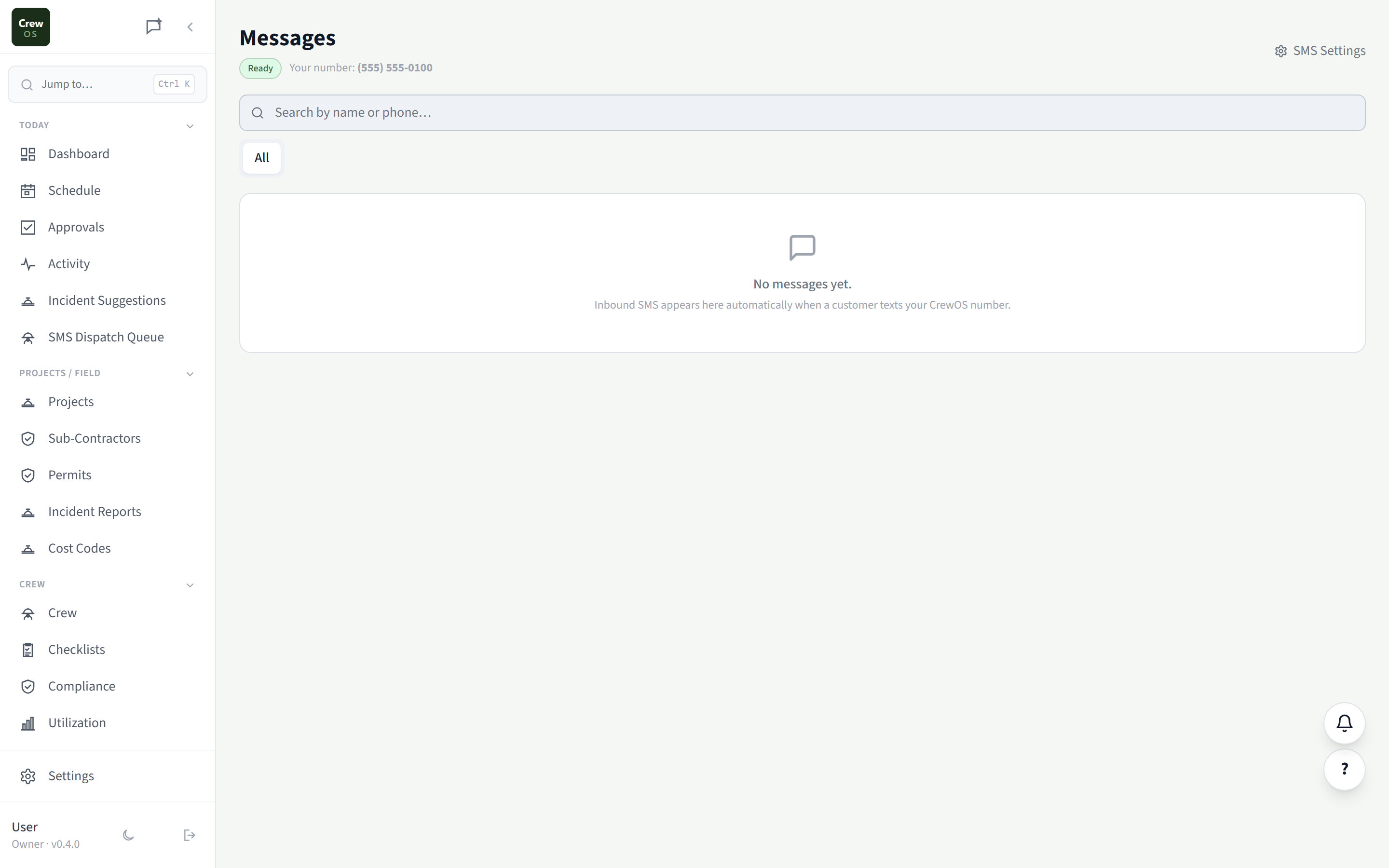1389x868 pixels.
Task: Go to Schedule page
Action: 108,190
